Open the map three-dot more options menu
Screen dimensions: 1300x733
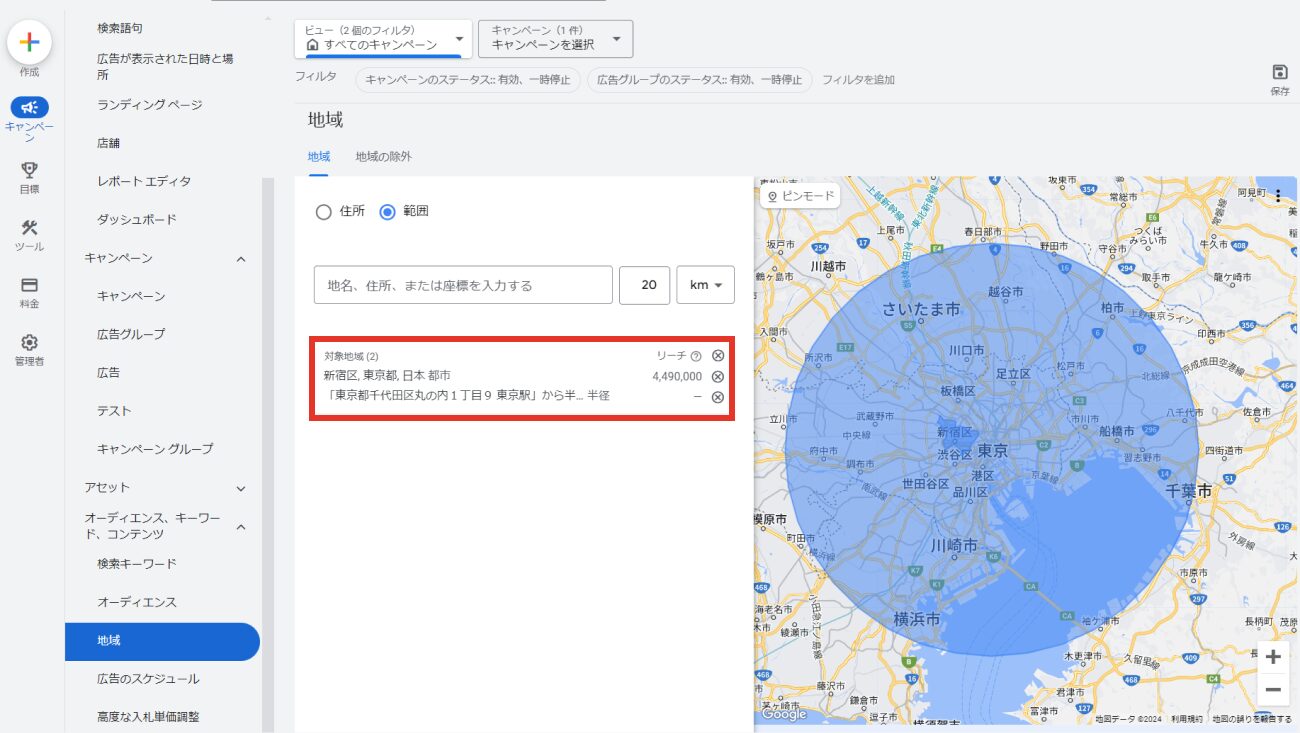pyautogui.click(x=1278, y=196)
